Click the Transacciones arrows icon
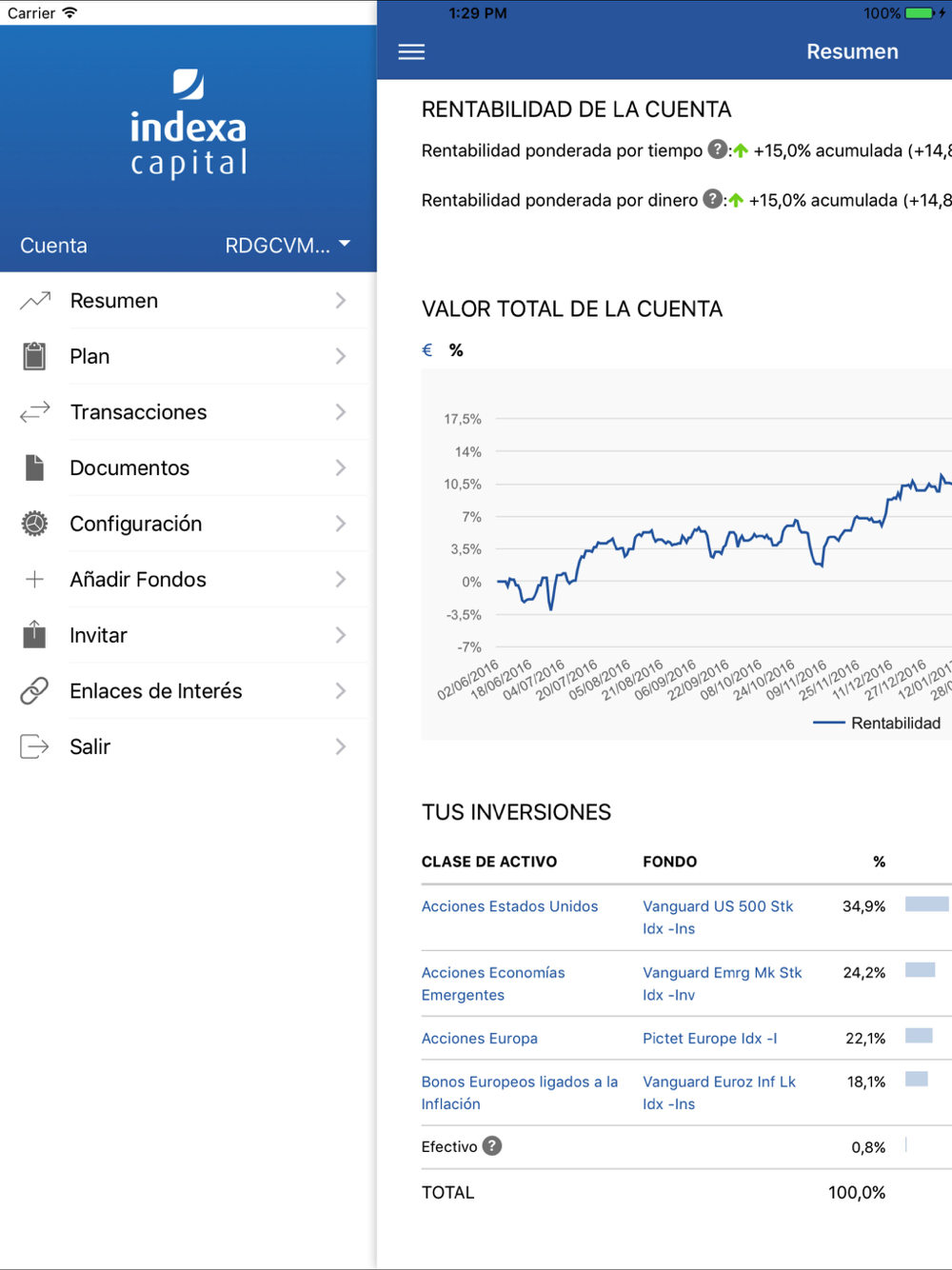The width and height of the screenshot is (952, 1270). pyautogui.click(x=35, y=412)
